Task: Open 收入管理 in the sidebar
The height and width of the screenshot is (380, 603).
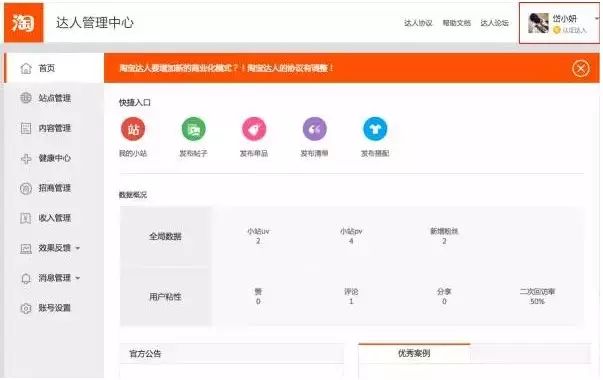Action: 55,218
